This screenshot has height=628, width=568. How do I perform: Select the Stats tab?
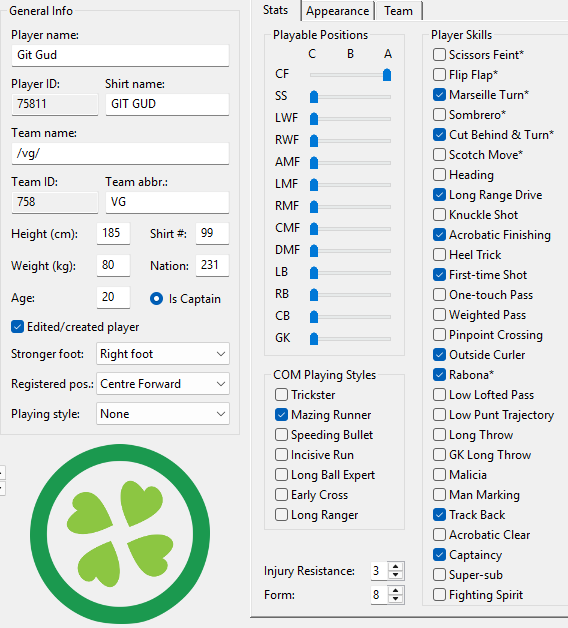point(276,10)
